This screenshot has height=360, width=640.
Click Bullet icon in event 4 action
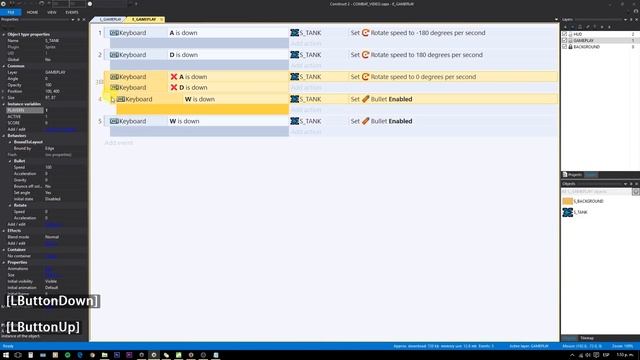tap(365, 99)
